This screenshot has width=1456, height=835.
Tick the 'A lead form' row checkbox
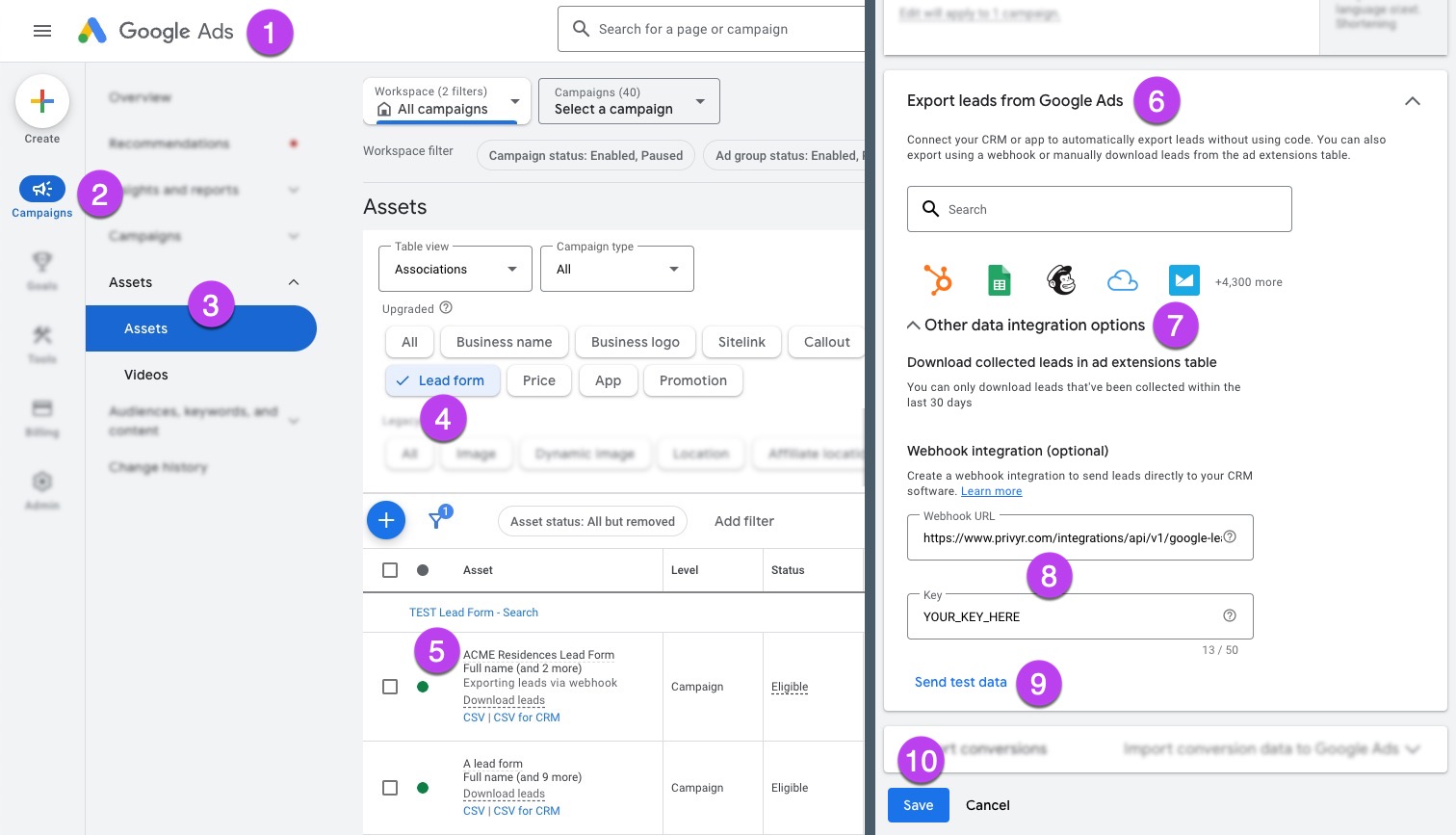390,788
